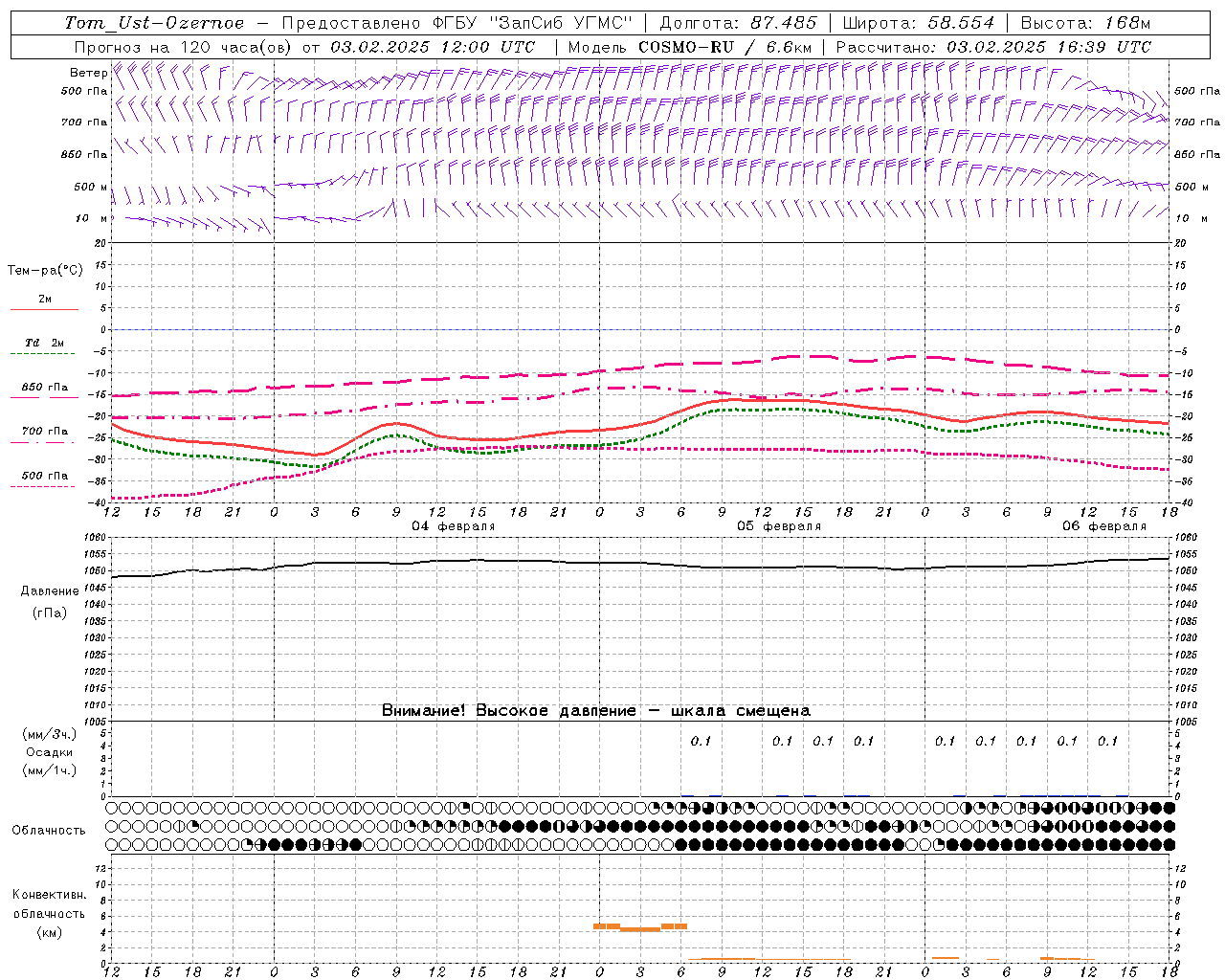1225x980 pixels.
Task: Select the forecast start 03.02.2025 12:00 UTC text
Action: tap(433, 47)
